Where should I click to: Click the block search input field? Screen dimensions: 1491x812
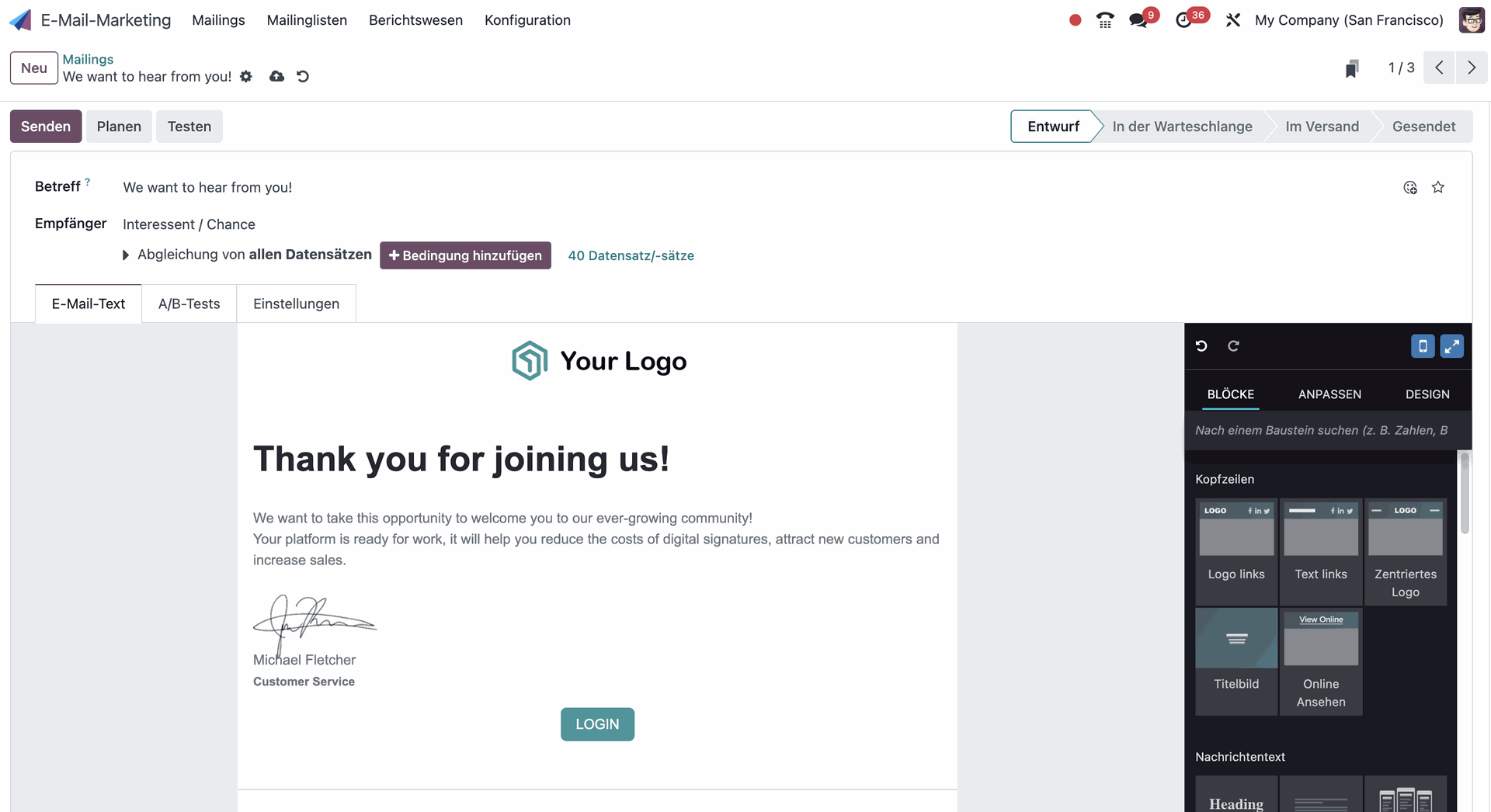click(1322, 430)
